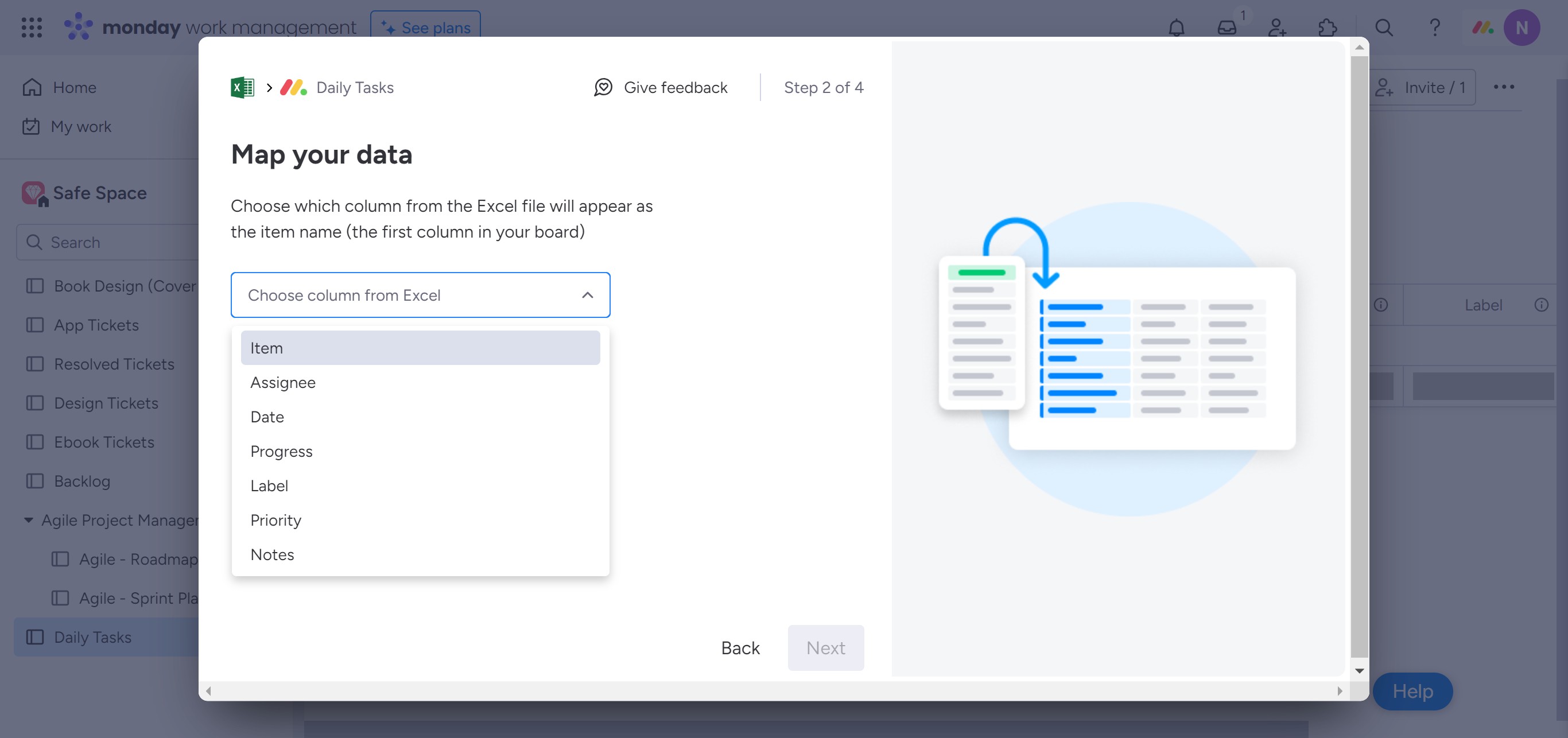The width and height of the screenshot is (1568, 738).
Task: Select Notes from the column list
Action: tap(420, 554)
